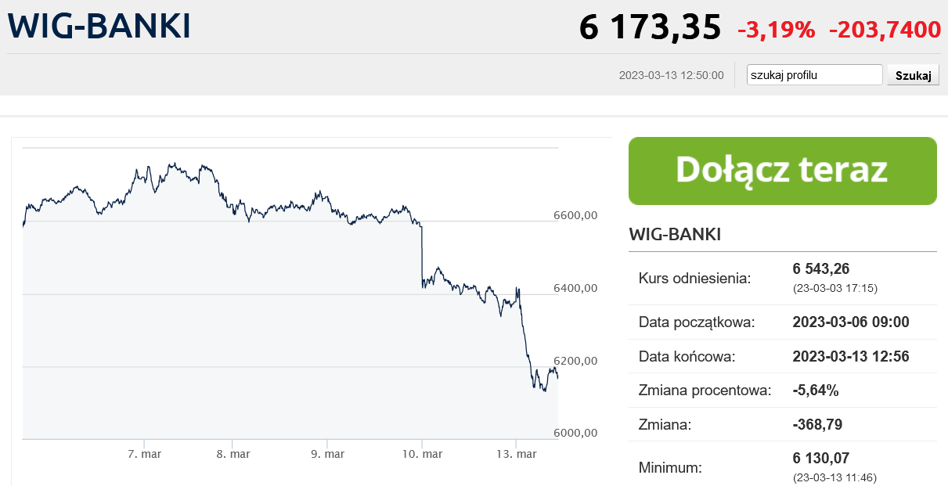Click the Minimum value 6 130,07
948x486 pixels.
point(821,459)
